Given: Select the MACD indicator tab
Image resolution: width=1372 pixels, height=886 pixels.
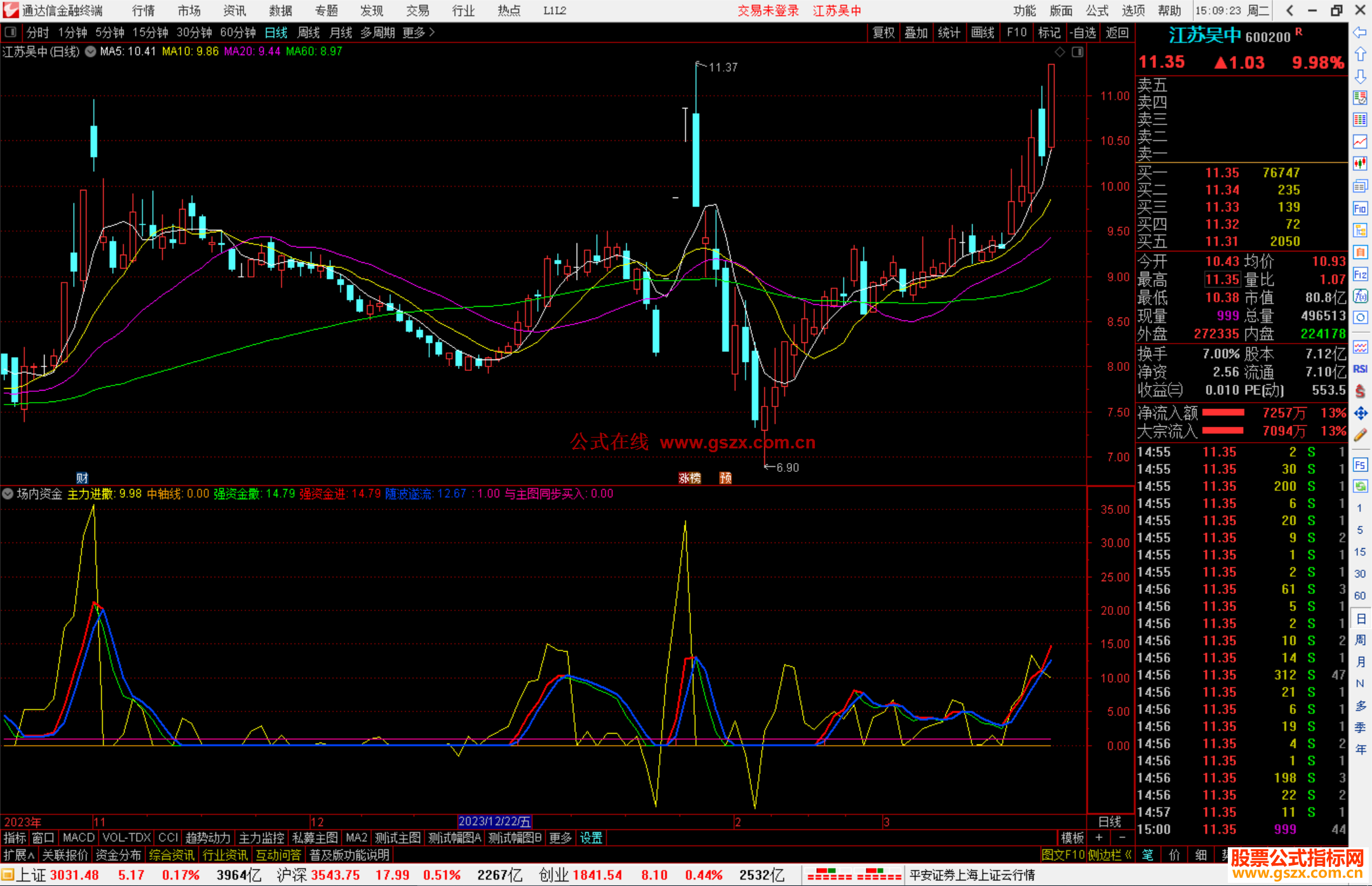Looking at the screenshot, I should click(x=78, y=838).
